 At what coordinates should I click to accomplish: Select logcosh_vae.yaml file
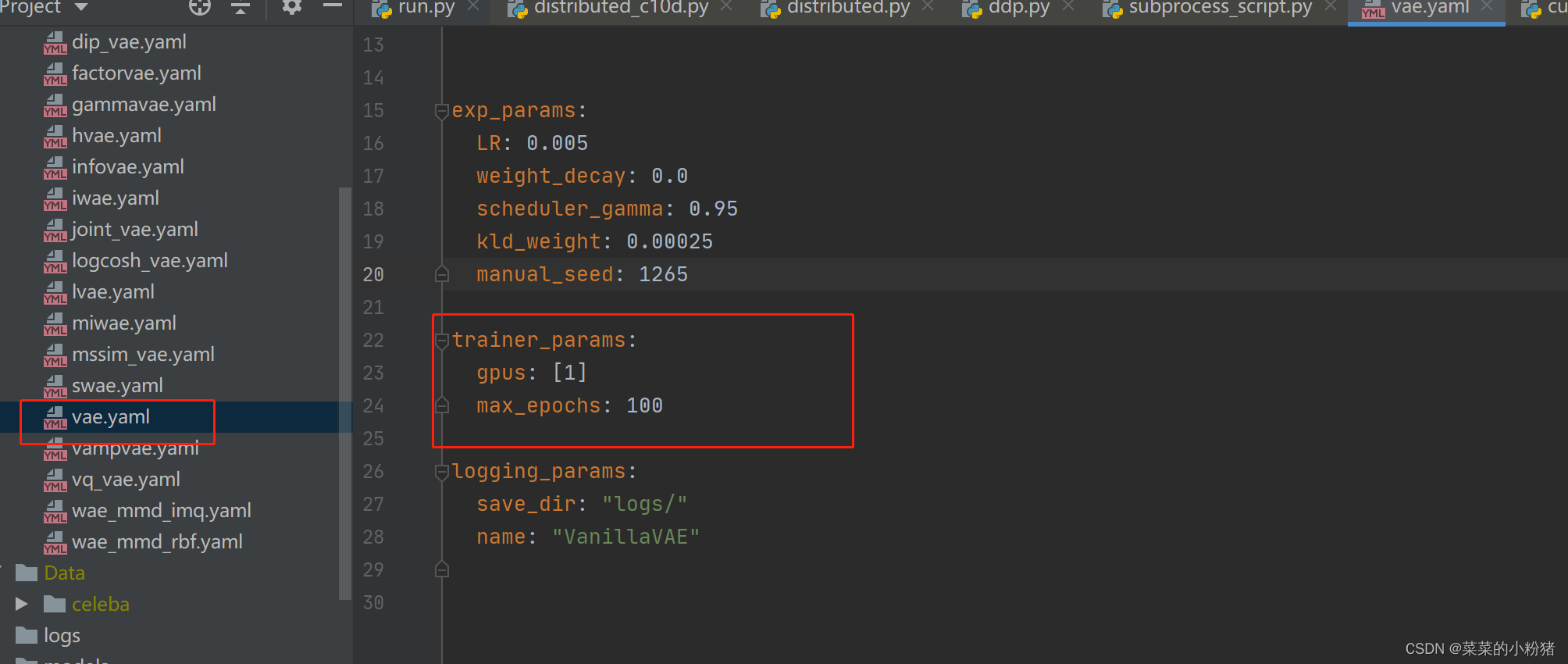click(150, 261)
